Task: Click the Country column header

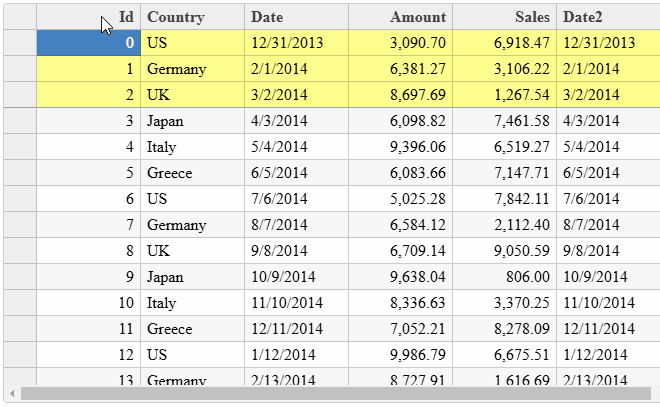Action: click(x=192, y=17)
